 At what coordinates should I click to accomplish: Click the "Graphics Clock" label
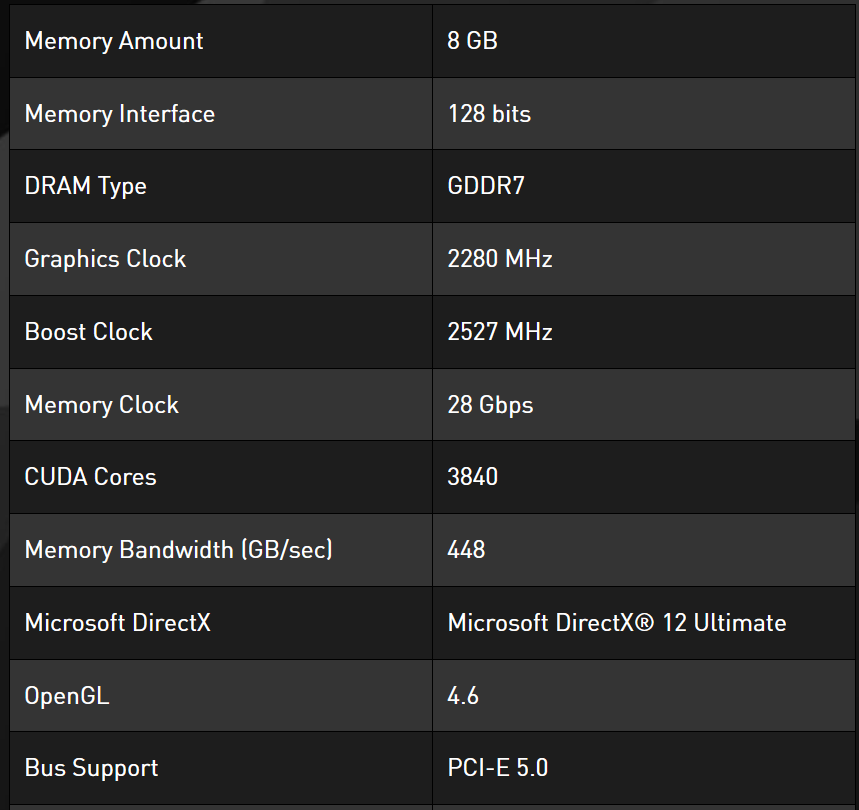coord(105,259)
